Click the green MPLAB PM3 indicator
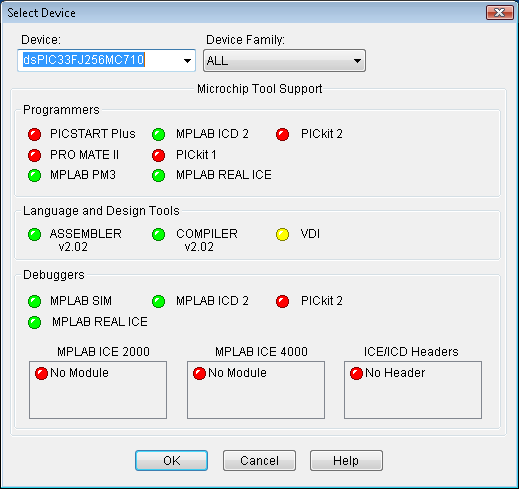Screen dimensions: 519x489 coord(34,175)
